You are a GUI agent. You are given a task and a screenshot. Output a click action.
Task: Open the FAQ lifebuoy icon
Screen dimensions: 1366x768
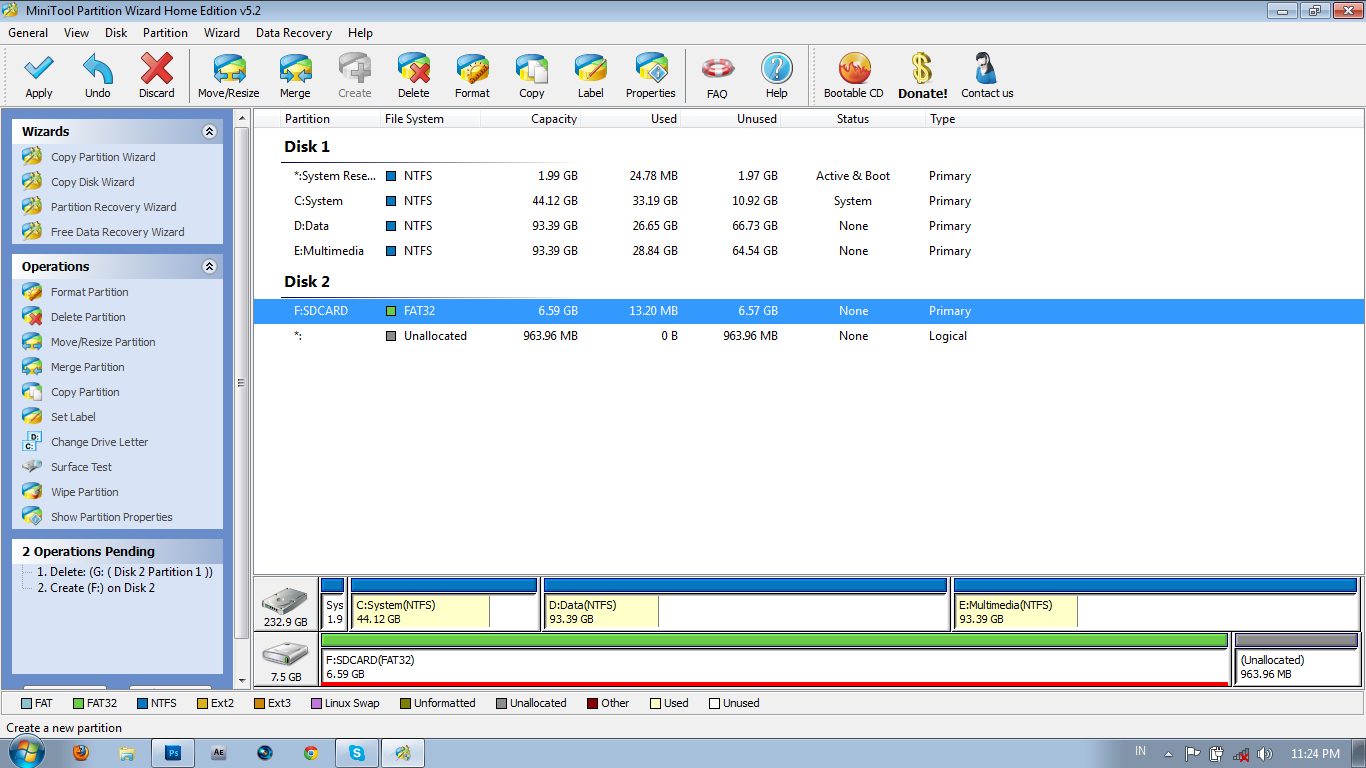[717, 76]
